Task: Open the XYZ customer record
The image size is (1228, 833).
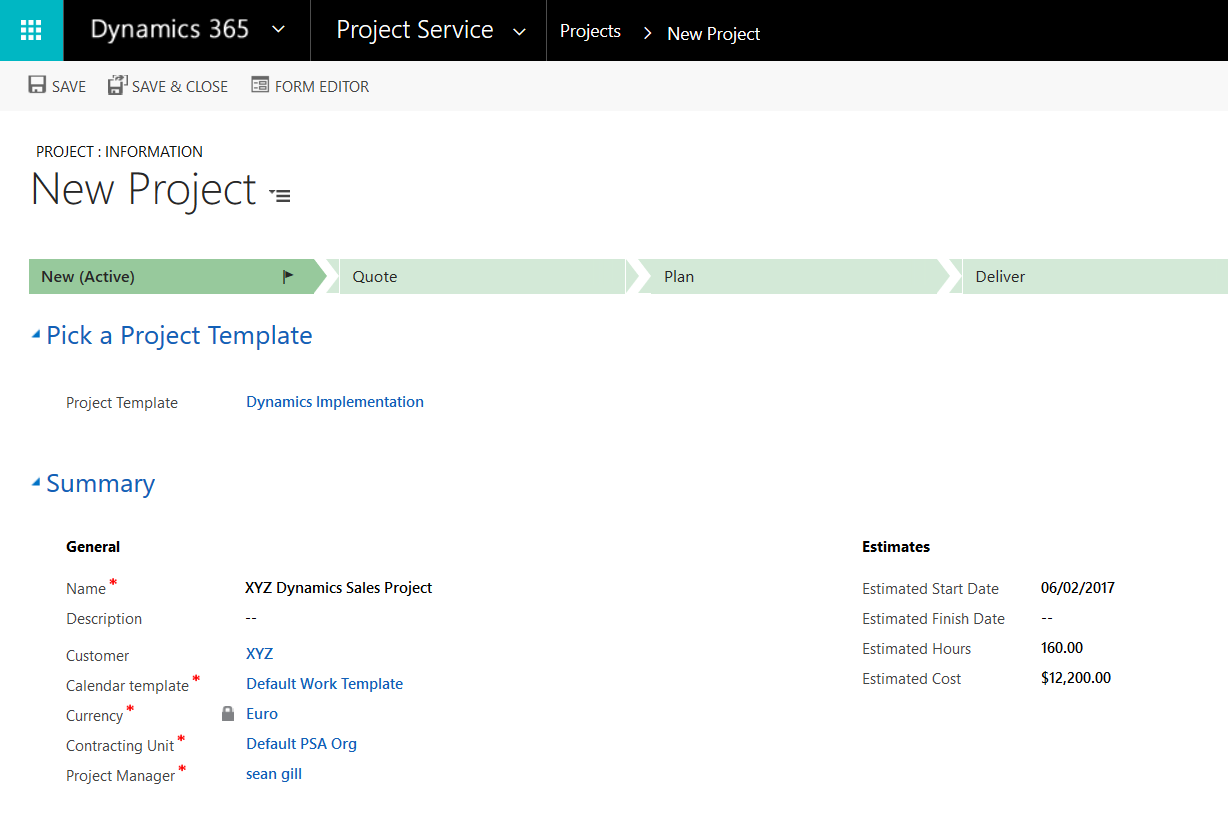Action: click(x=259, y=653)
